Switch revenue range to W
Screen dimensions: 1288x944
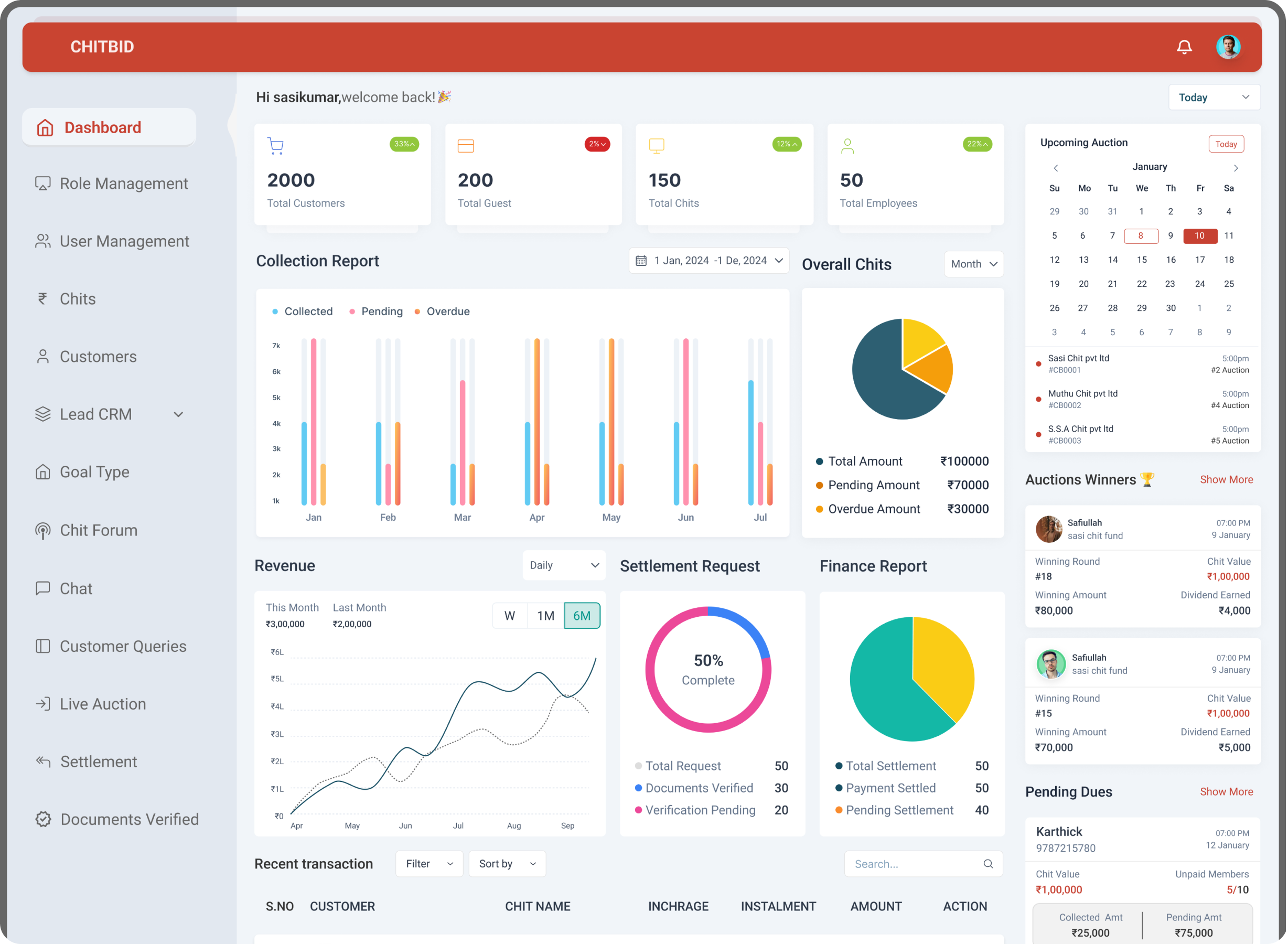coord(510,616)
